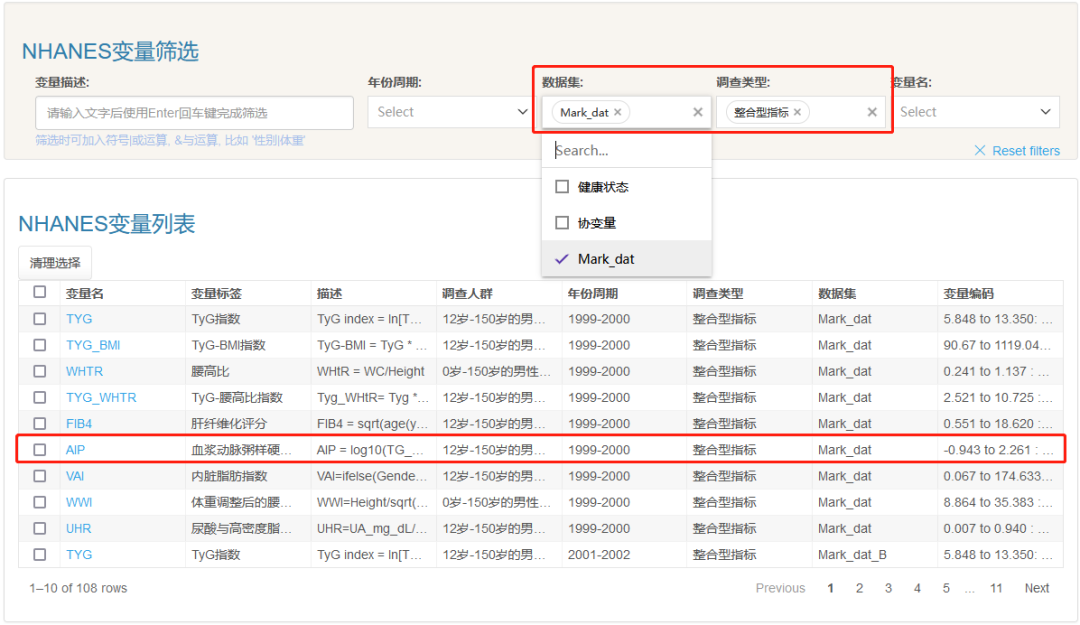The width and height of the screenshot is (1080, 625).
Task: Open the 年份周期 Select dropdown
Action: [449, 112]
